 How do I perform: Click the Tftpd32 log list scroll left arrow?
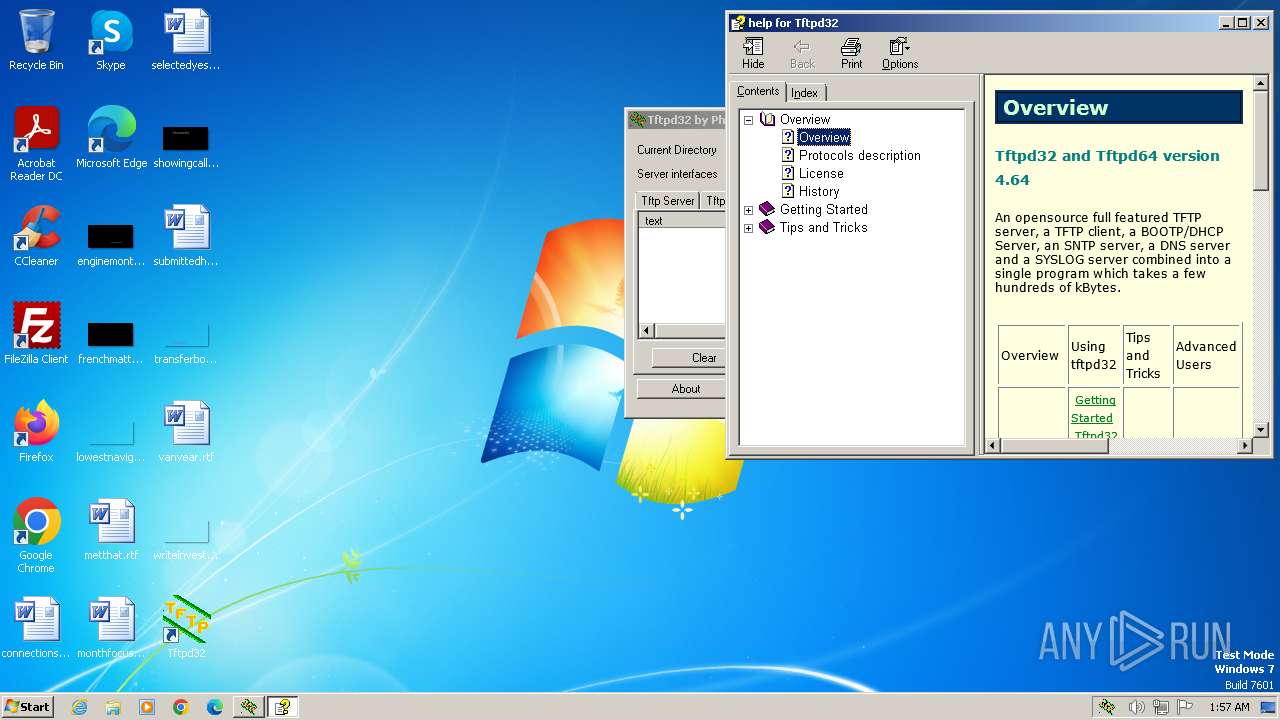646,331
